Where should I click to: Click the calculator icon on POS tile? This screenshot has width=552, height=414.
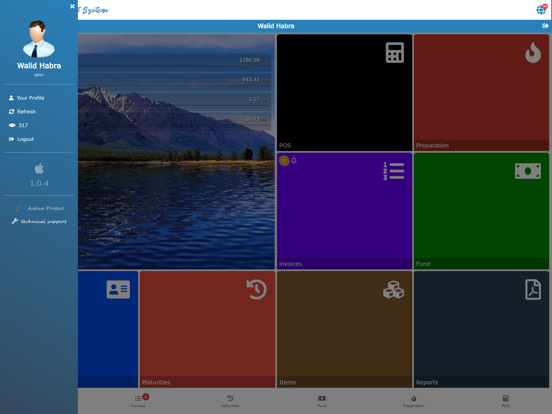click(395, 53)
